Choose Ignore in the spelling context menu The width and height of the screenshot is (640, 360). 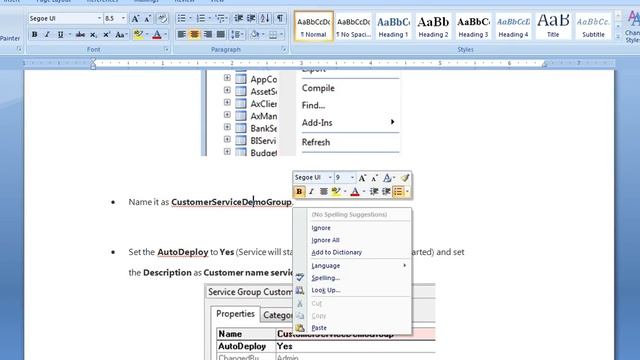pos(321,228)
